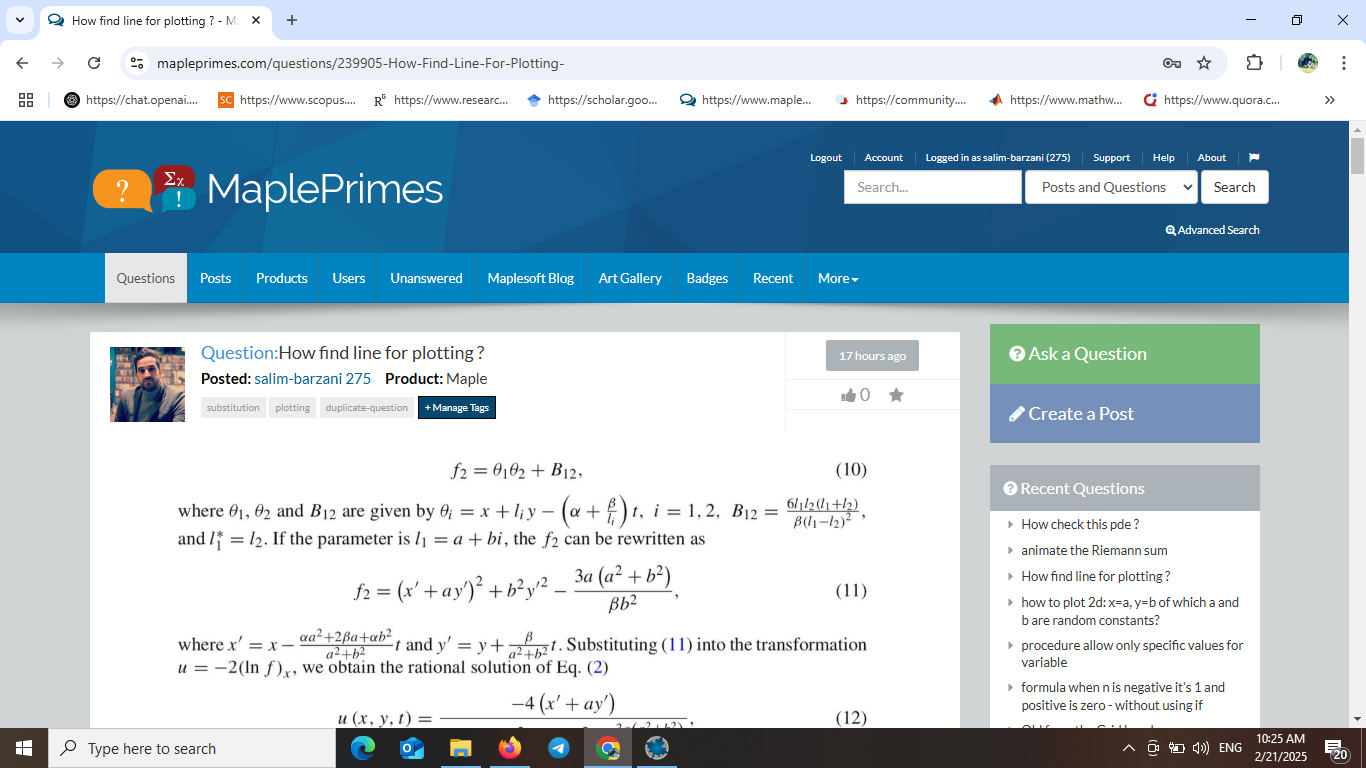Click the flag icon next to About
Image resolution: width=1366 pixels, height=768 pixels.
coord(1254,157)
